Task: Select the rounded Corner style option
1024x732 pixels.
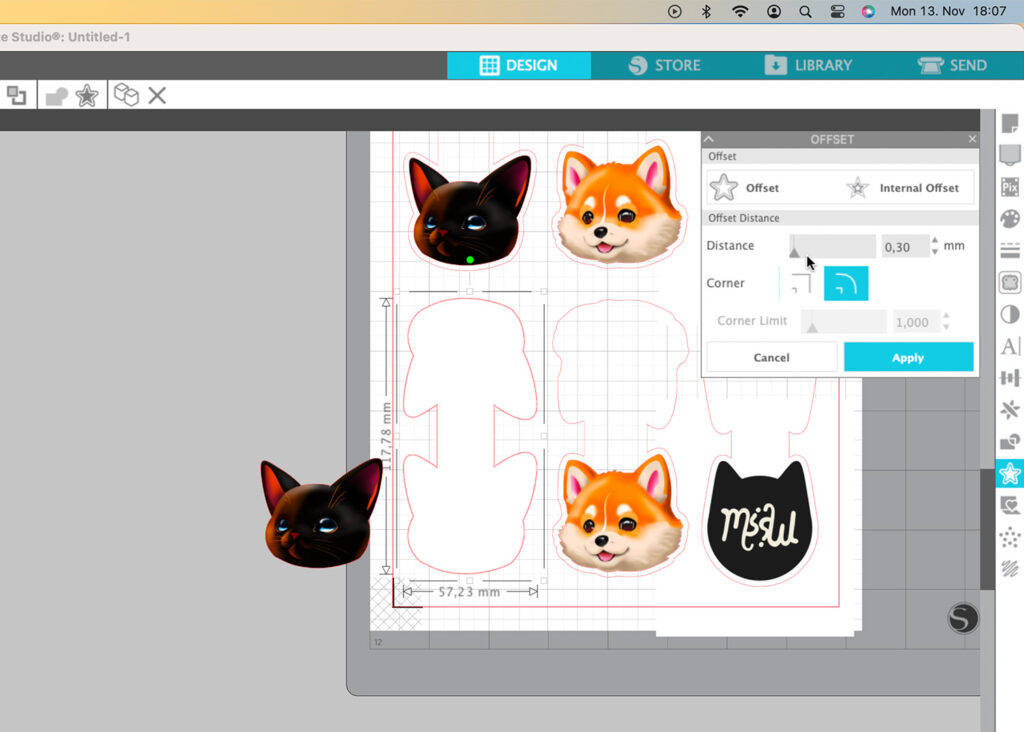Action: (846, 284)
